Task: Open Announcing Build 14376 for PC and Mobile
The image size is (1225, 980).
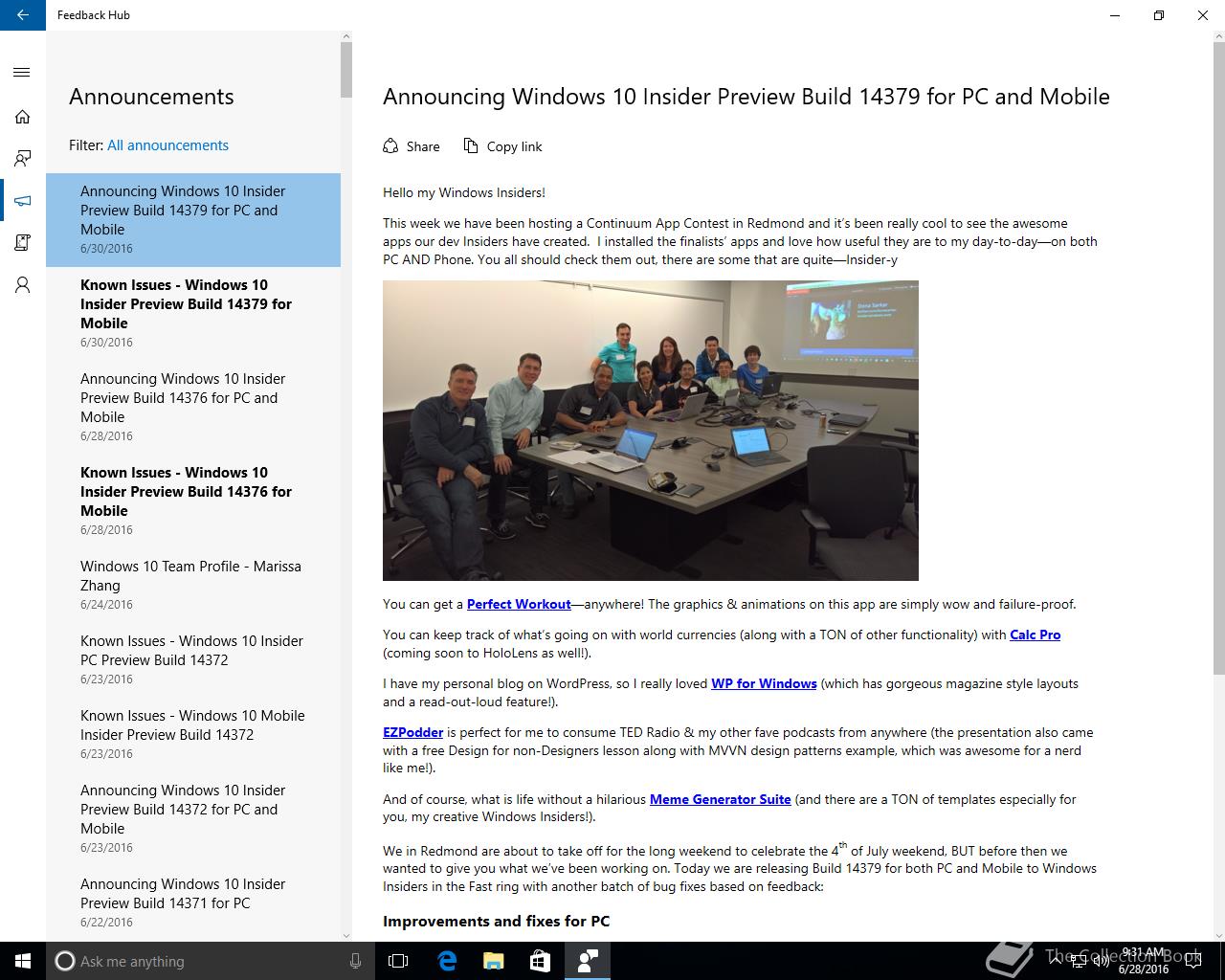Action: point(193,407)
